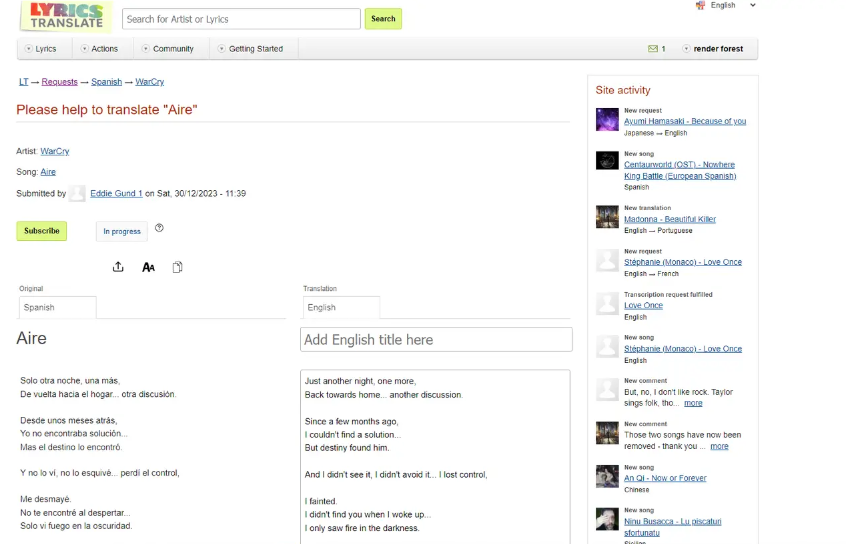Click the copy lyrics icon
The height and width of the screenshot is (544, 846).
tap(178, 267)
